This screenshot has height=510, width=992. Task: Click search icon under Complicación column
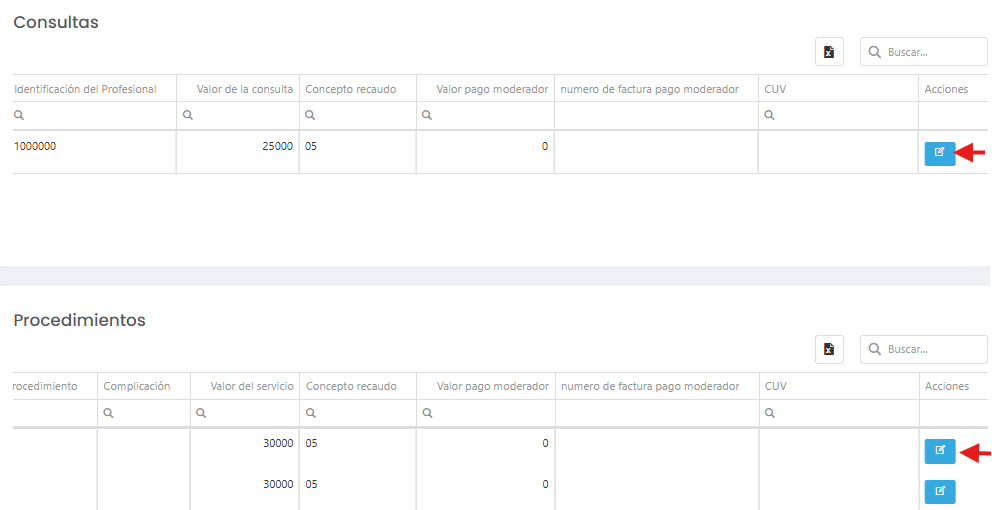108,413
